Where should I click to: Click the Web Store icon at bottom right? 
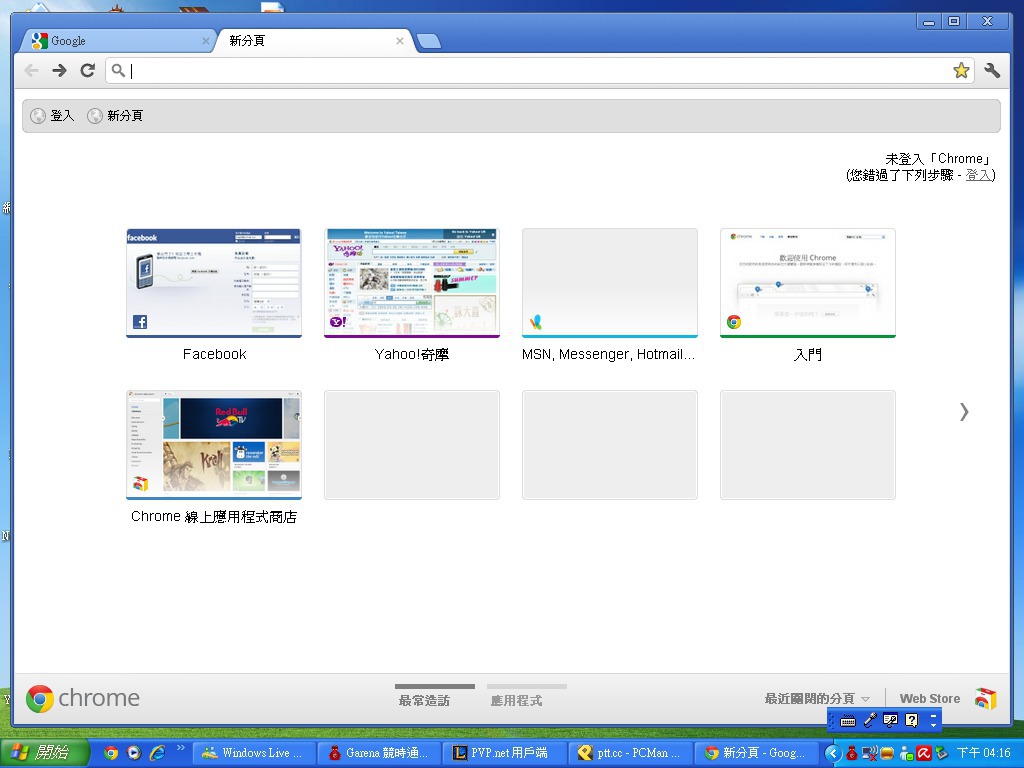985,699
